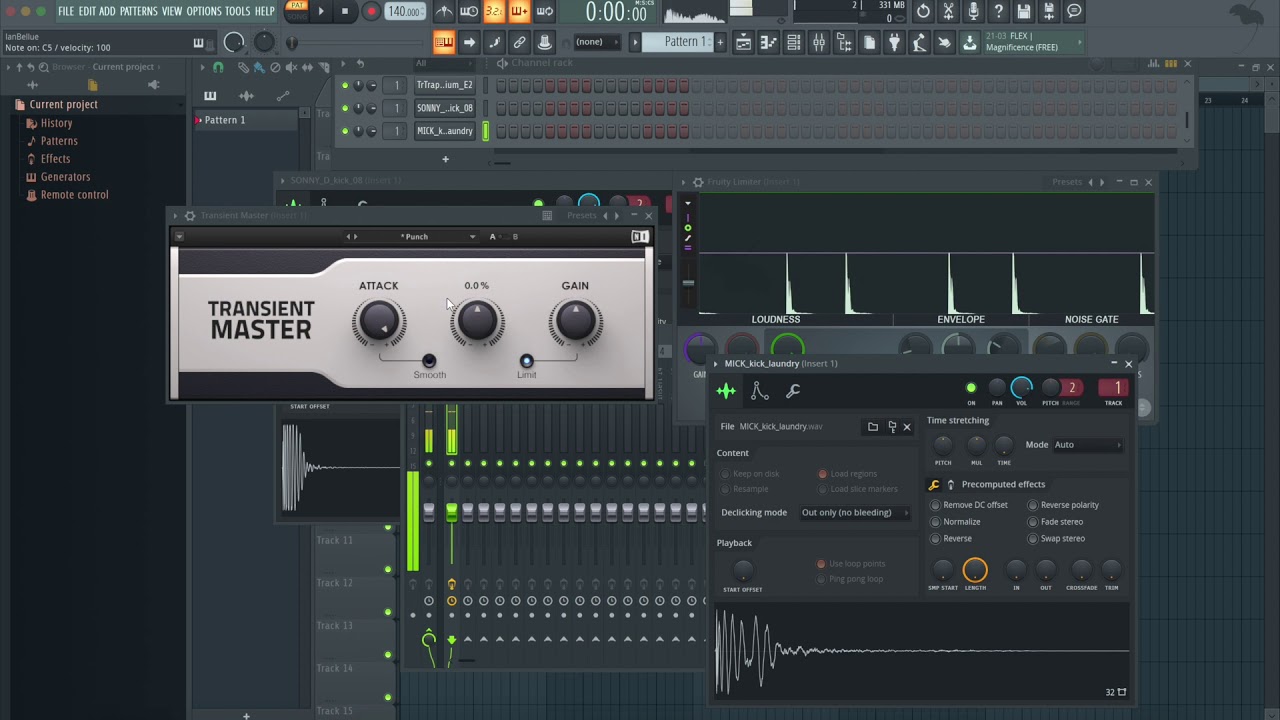Open the FILE menu
1280x720 pixels.
pos(66,11)
